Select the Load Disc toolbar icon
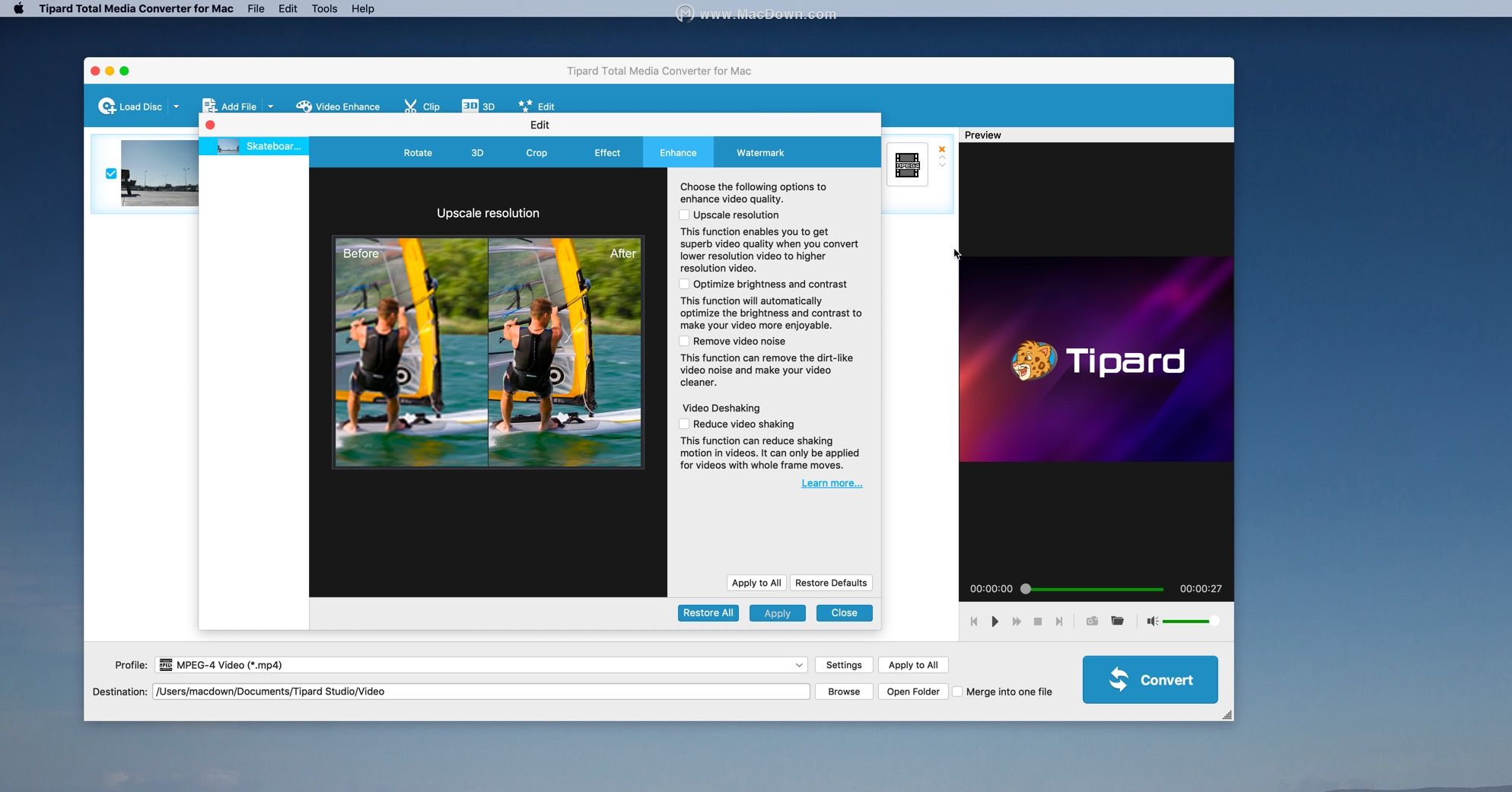The image size is (1512, 792). tap(107, 106)
